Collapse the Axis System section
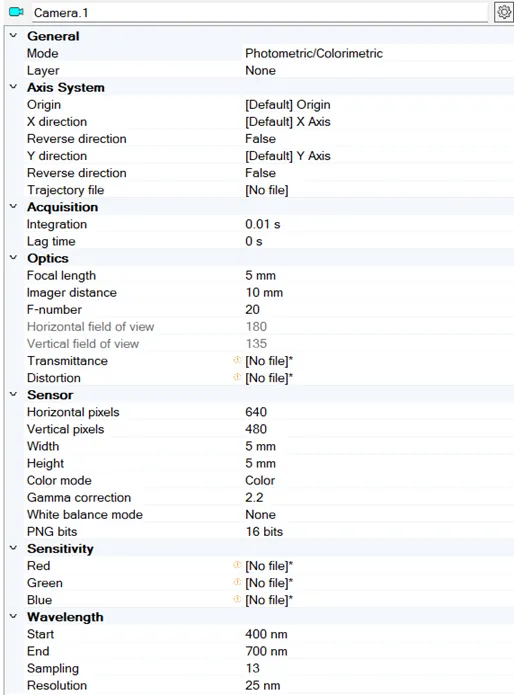The width and height of the screenshot is (514, 695). (x=13, y=87)
